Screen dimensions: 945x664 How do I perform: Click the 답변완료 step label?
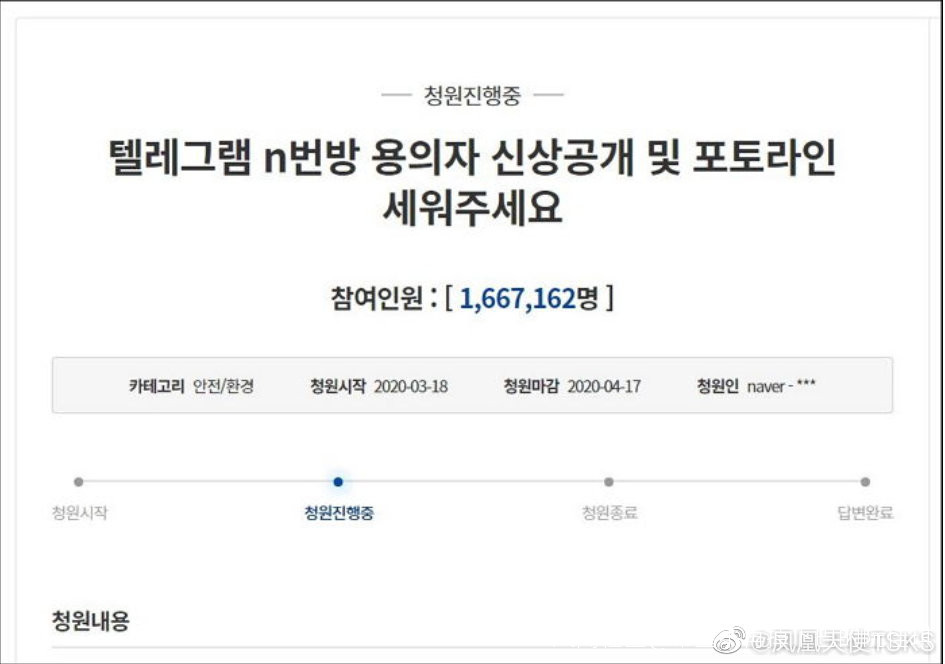pos(865,513)
